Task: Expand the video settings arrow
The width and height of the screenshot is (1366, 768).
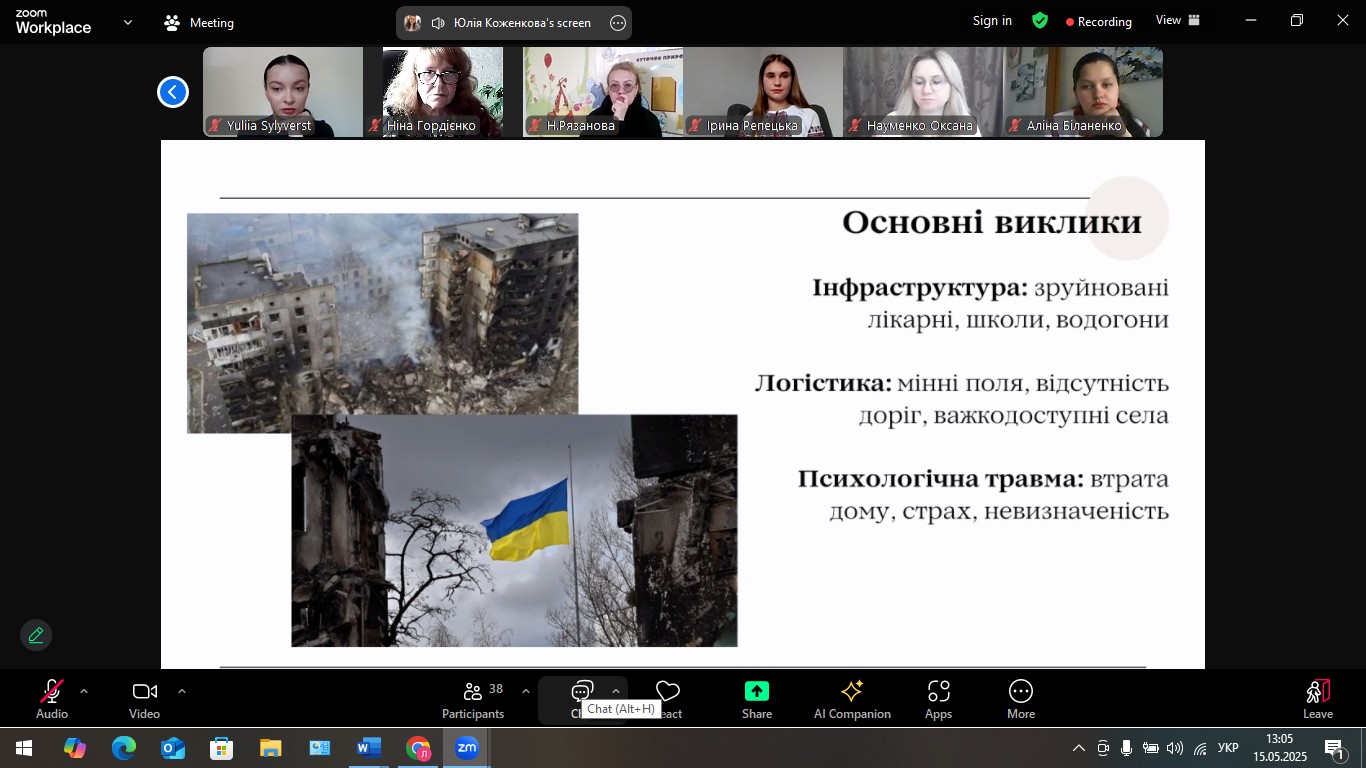Action: click(x=182, y=691)
